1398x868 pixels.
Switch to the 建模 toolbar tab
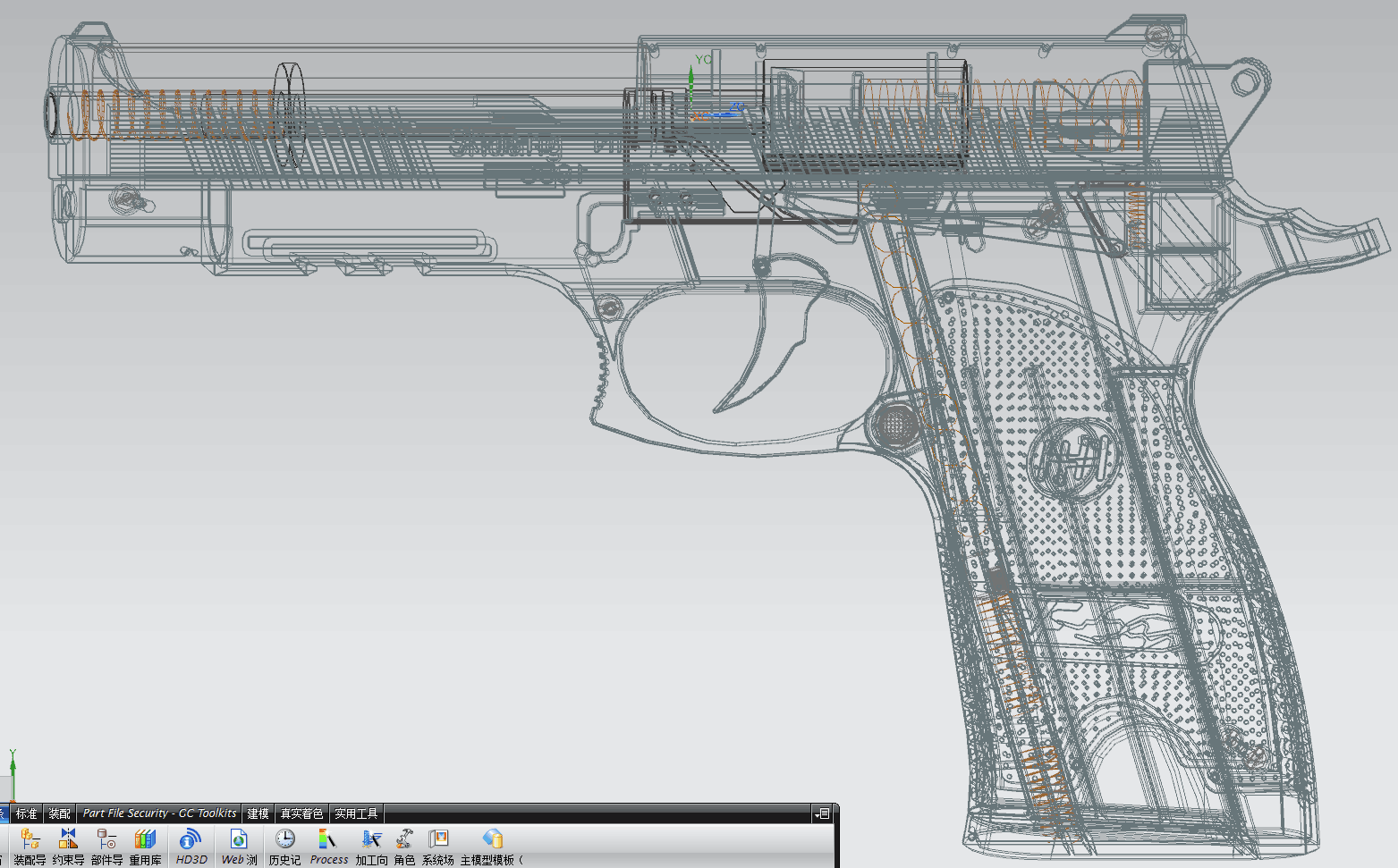click(258, 813)
